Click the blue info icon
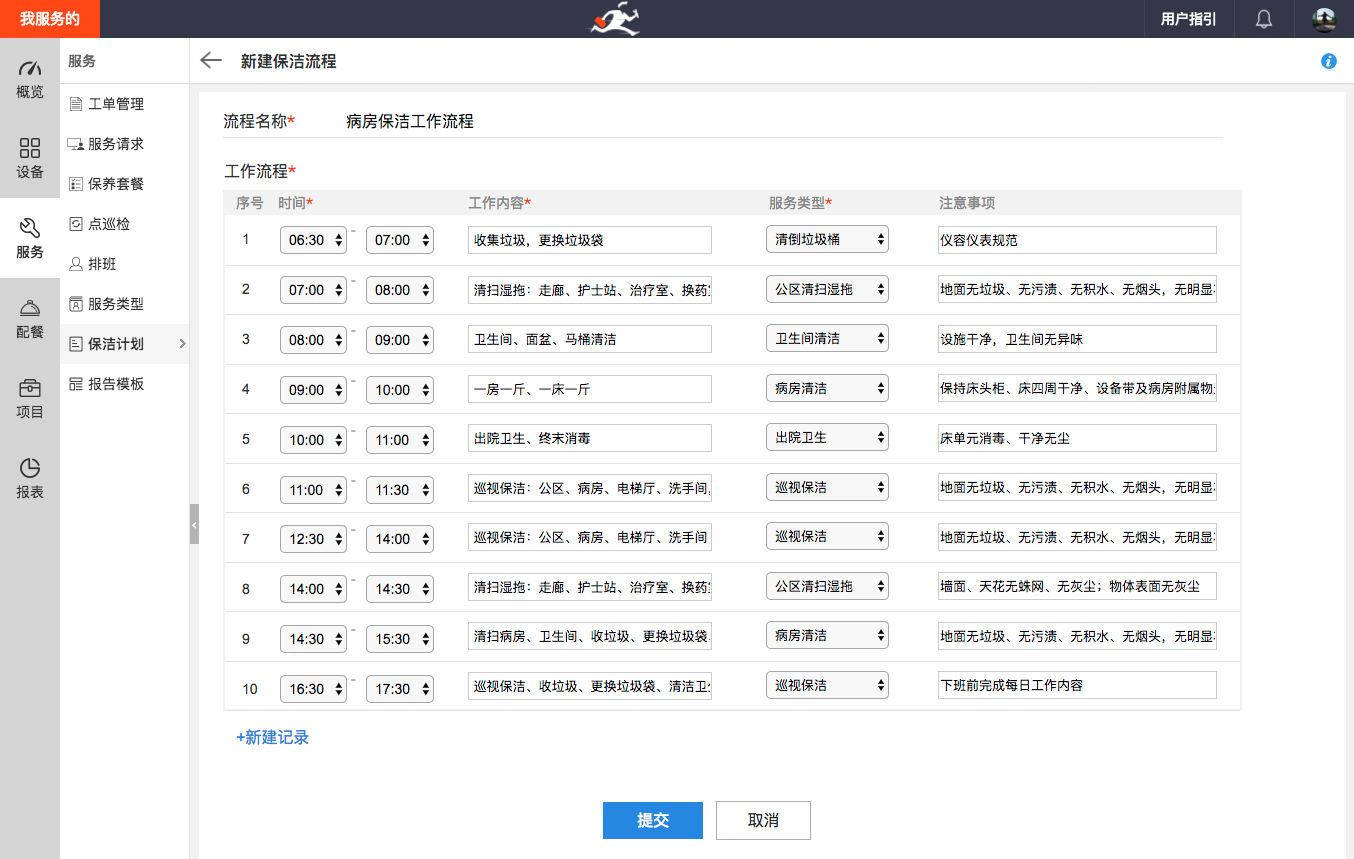The image size is (1354, 859). 1329,61
